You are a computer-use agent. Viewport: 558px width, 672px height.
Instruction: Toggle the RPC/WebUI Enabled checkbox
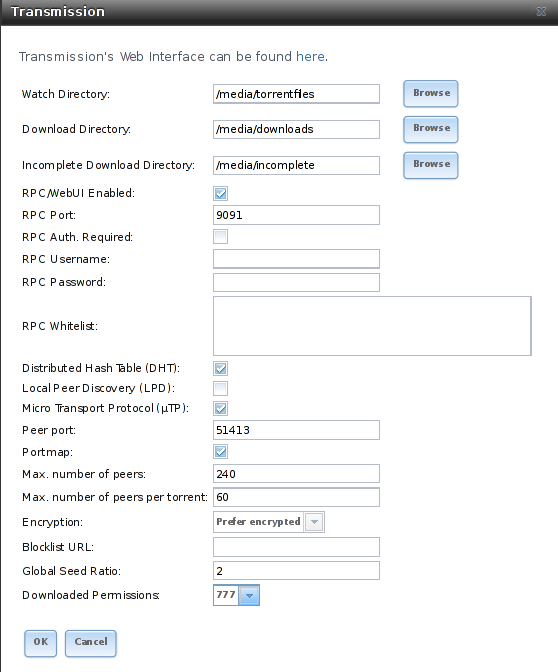(x=221, y=193)
